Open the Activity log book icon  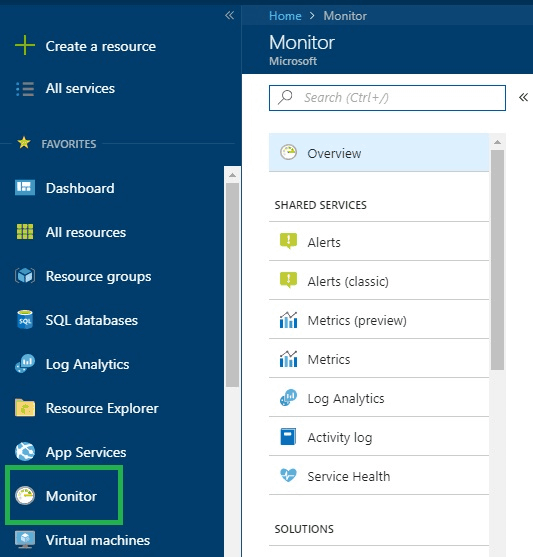coord(288,437)
